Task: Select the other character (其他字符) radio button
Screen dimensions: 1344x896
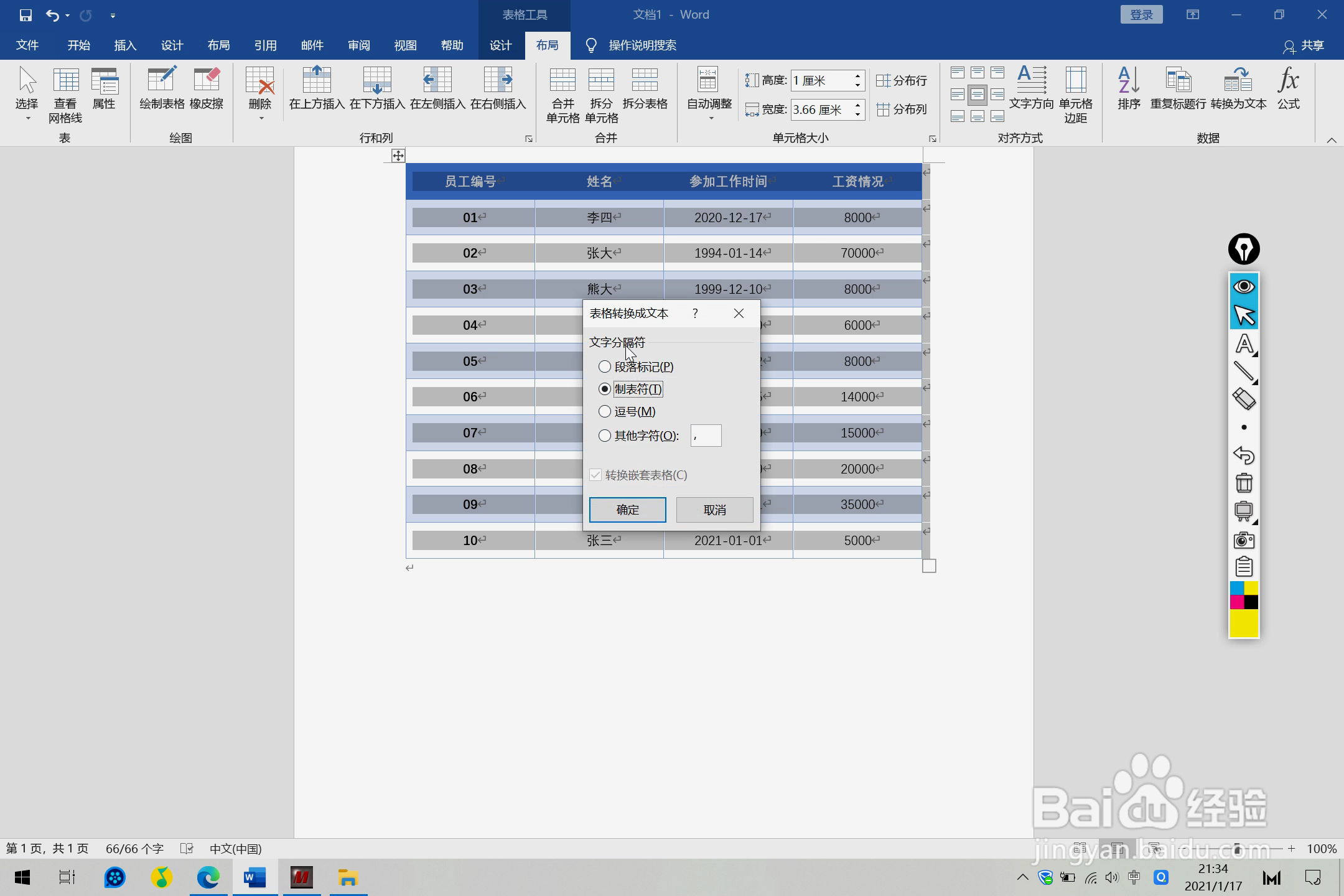Action: point(604,436)
